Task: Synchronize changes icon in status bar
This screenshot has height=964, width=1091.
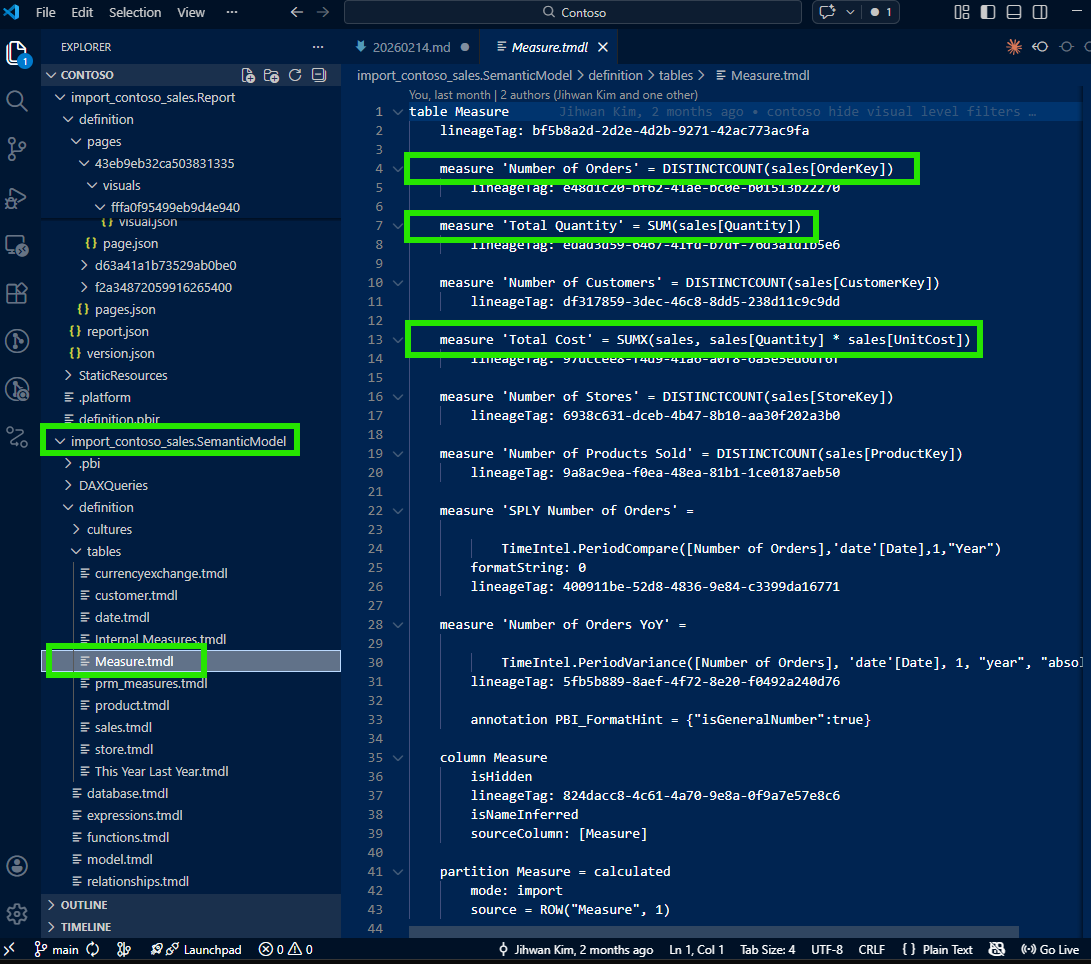Action: click(93, 949)
